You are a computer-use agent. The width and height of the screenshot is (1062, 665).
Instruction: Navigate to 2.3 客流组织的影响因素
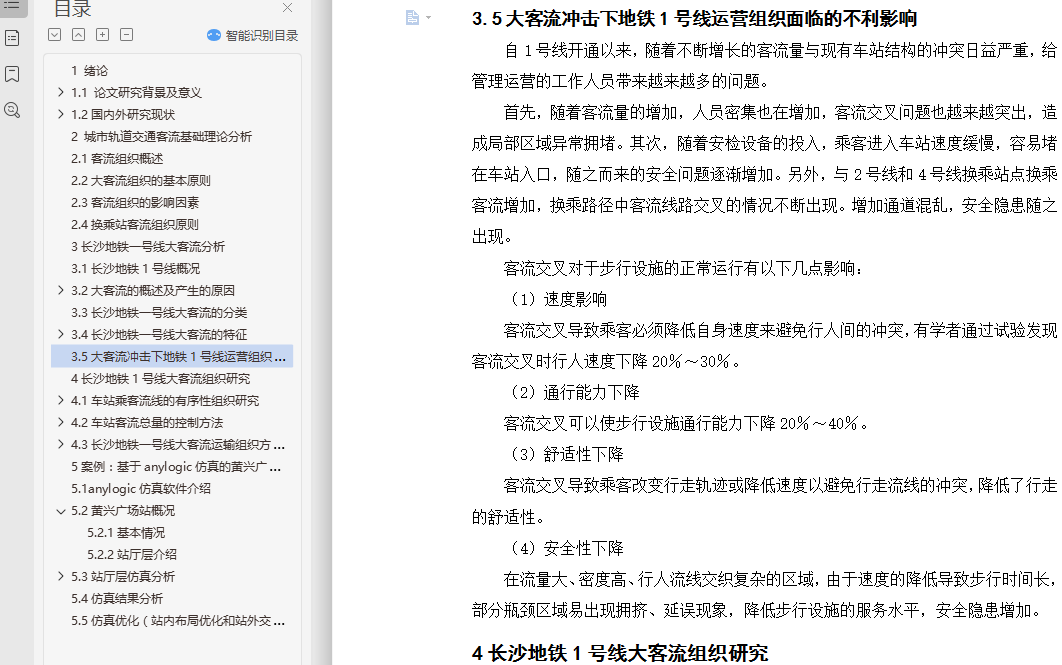point(135,202)
